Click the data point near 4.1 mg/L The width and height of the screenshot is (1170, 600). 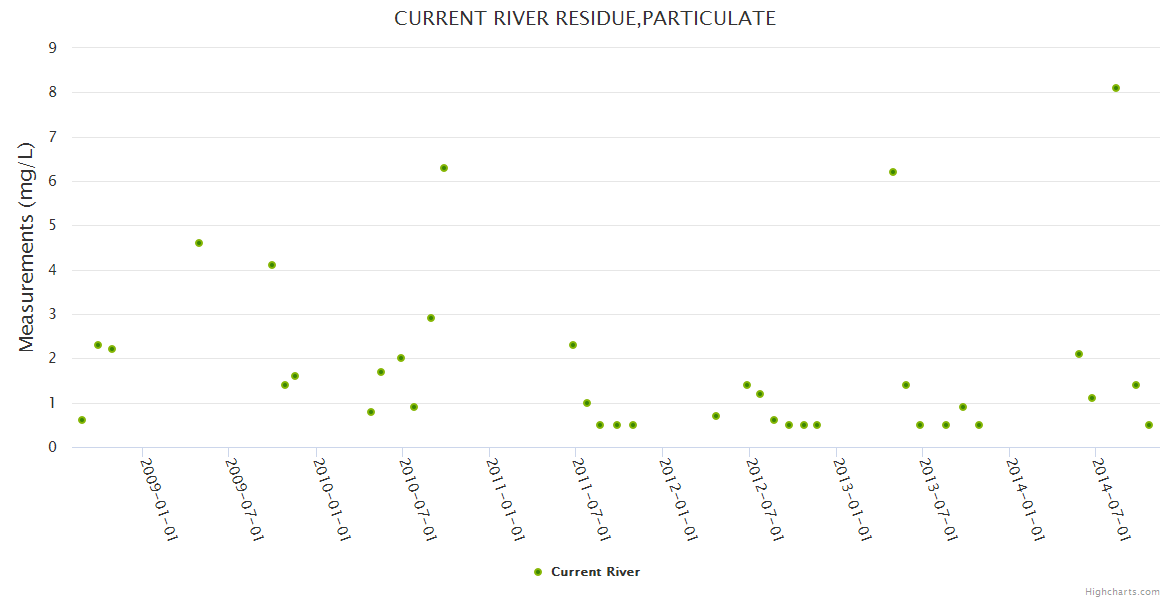272,265
